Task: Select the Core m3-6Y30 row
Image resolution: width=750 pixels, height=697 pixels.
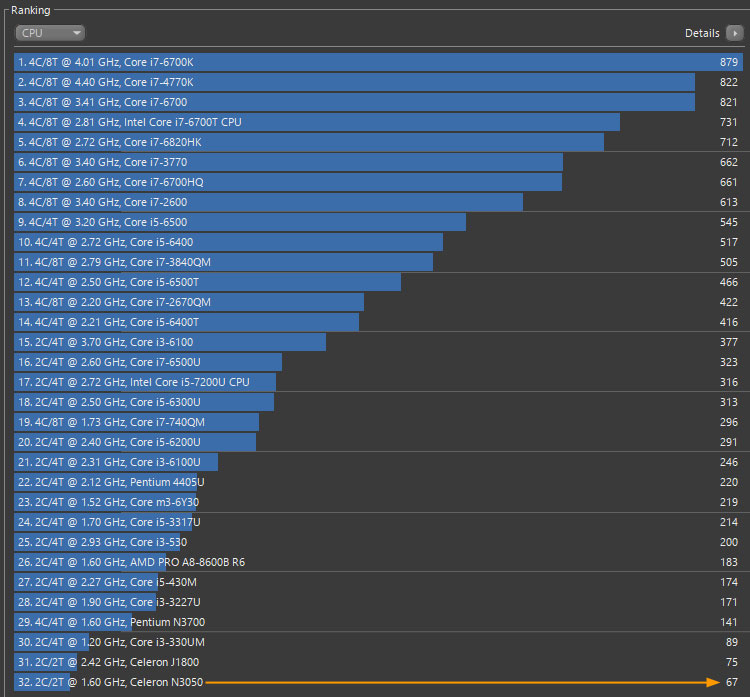Action: [378, 502]
